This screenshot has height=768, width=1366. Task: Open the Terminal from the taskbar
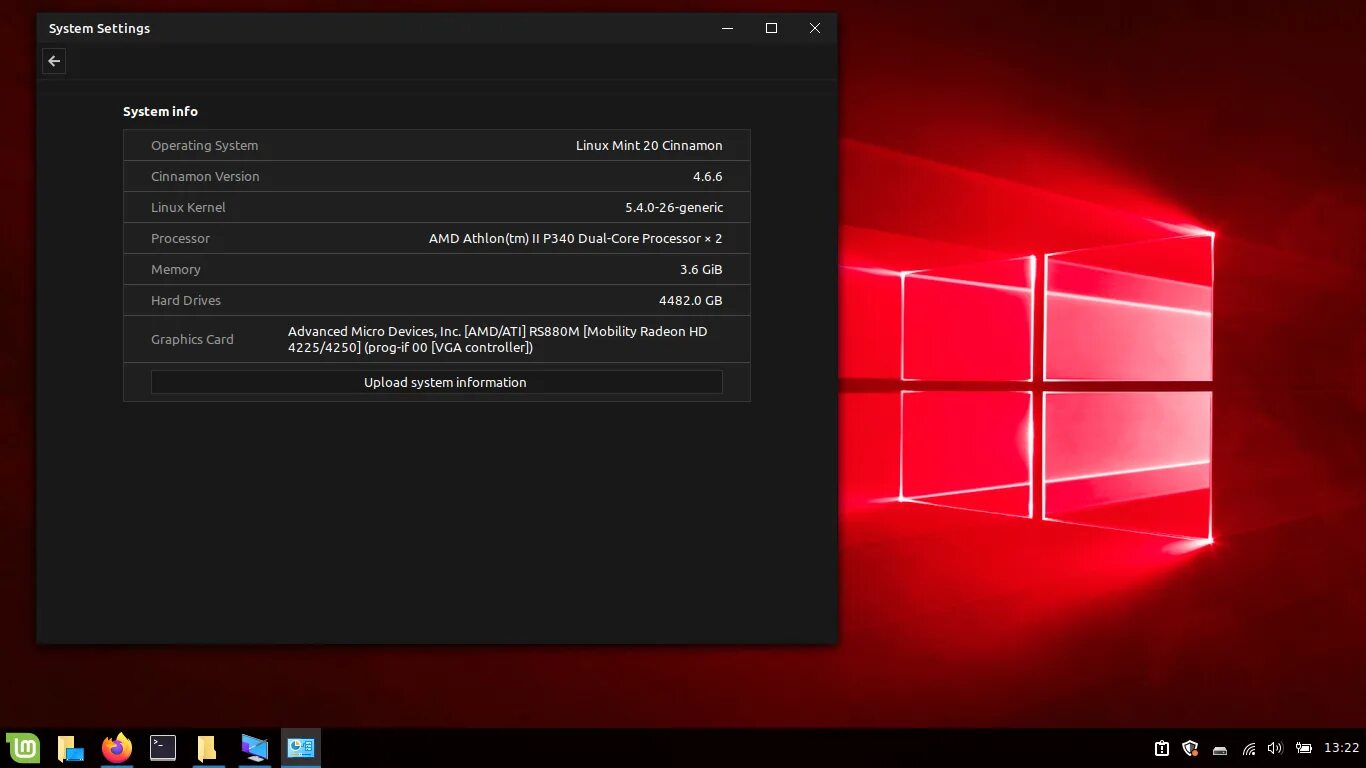click(163, 747)
